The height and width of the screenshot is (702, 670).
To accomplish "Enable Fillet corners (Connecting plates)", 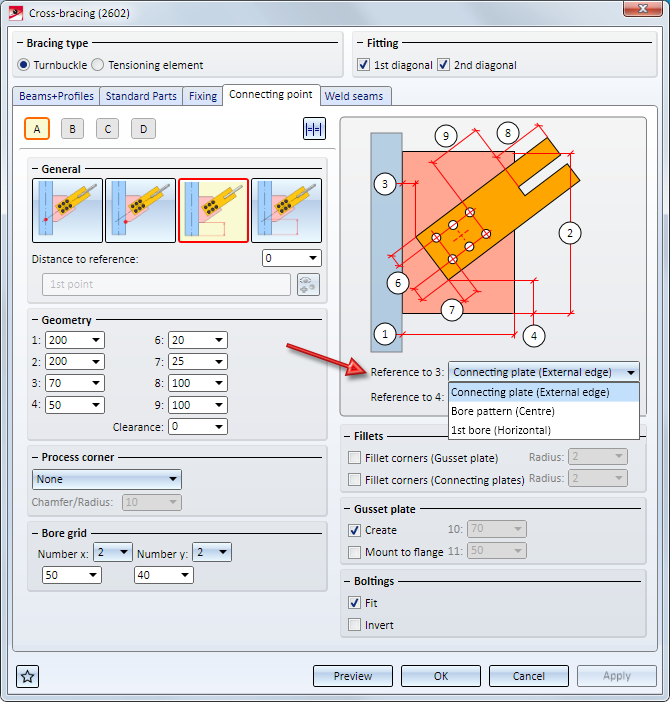I will pos(354,479).
